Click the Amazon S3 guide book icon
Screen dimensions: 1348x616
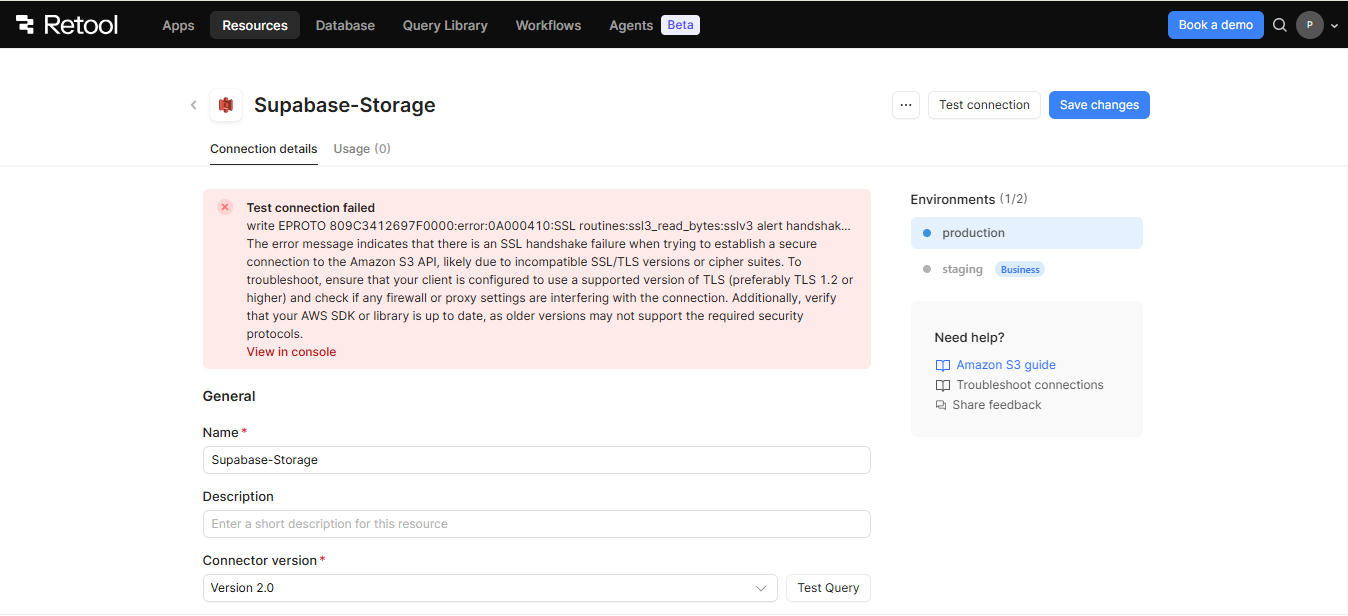942,365
